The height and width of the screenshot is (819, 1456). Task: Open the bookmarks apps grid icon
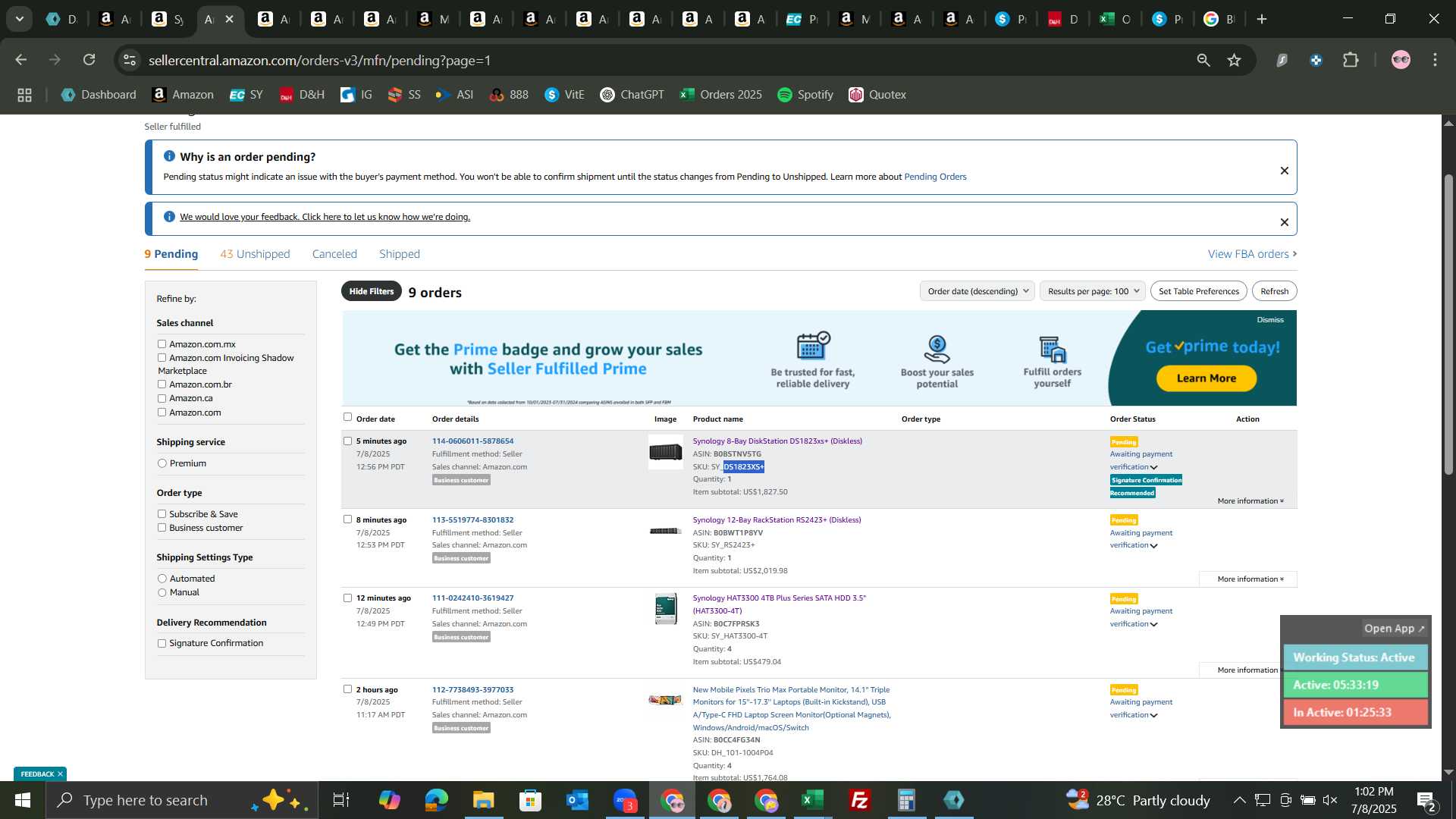pyautogui.click(x=24, y=95)
